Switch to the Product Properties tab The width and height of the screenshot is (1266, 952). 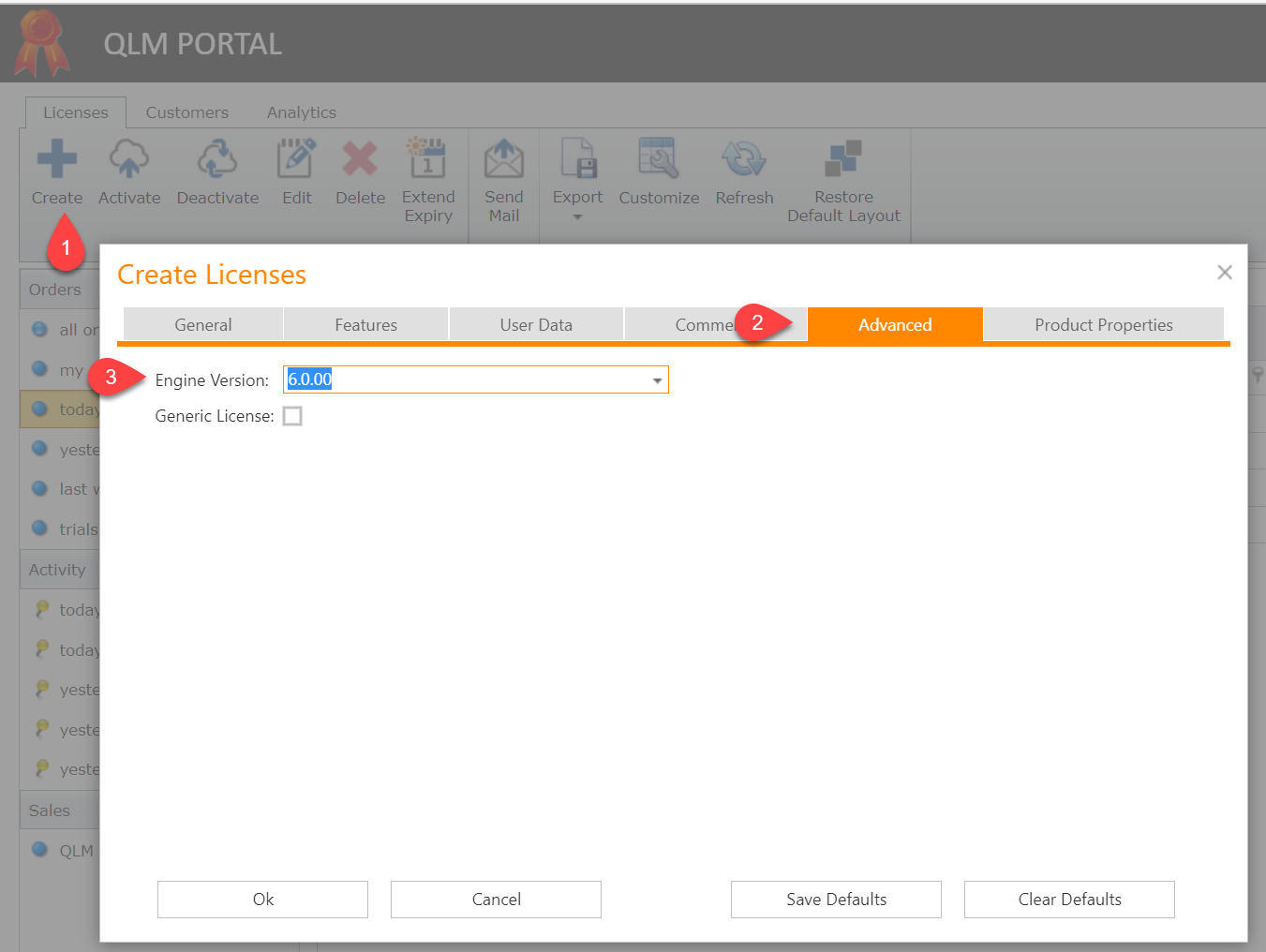(x=1103, y=324)
